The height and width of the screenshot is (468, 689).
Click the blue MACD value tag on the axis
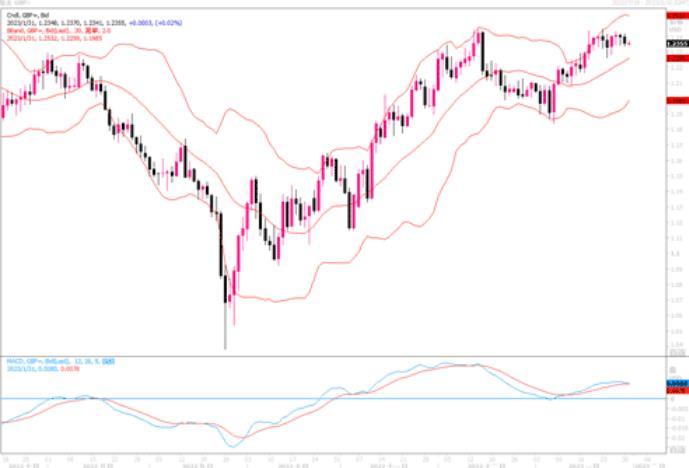point(676,382)
